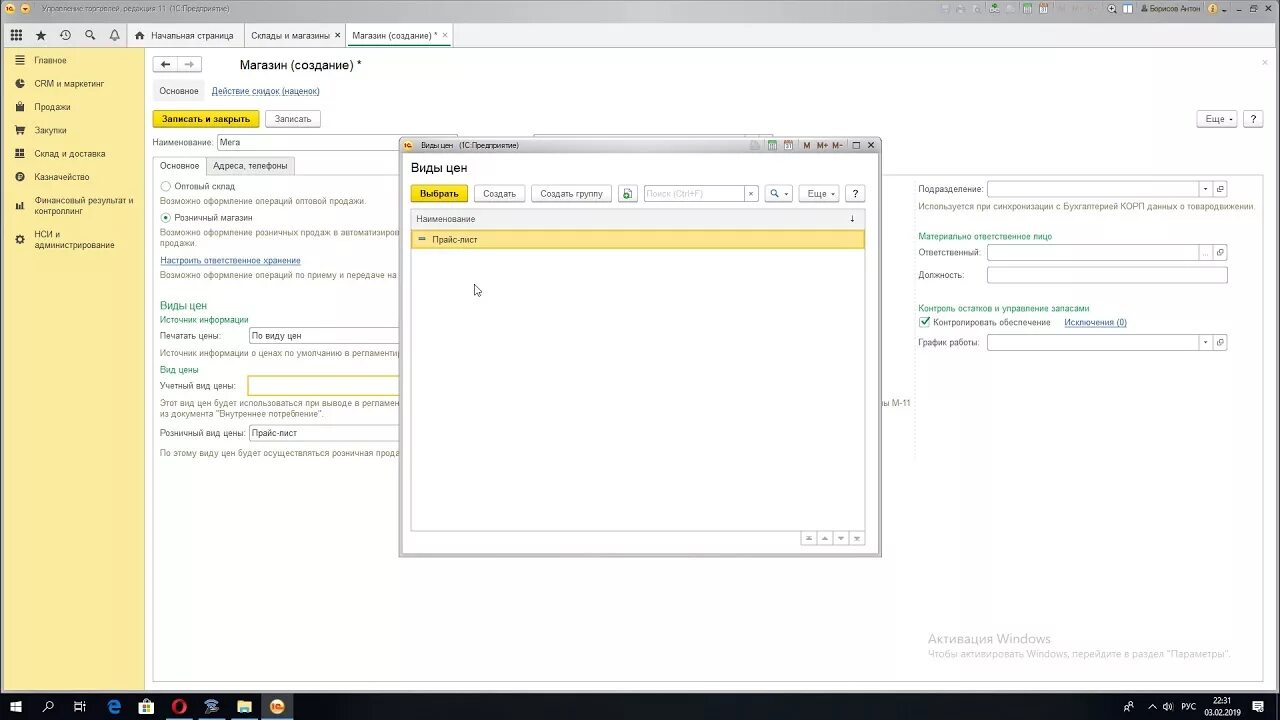
Task: Click the Должность input field
Action: coord(1107,275)
